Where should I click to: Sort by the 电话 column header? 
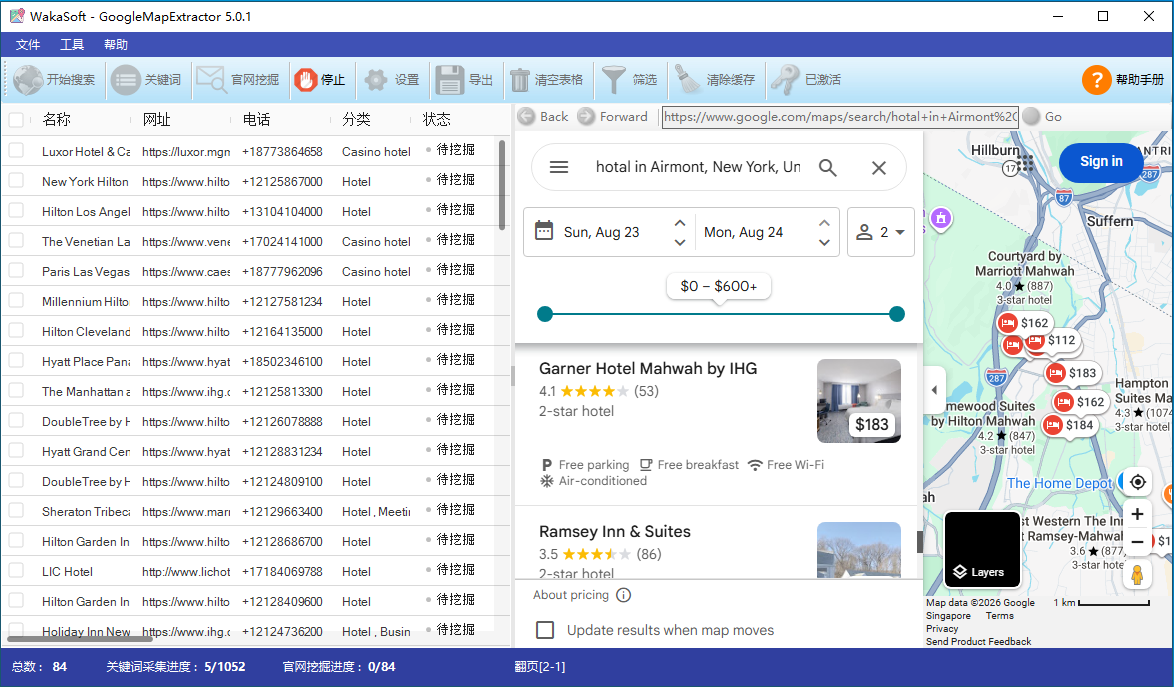pyautogui.click(x=256, y=119)
